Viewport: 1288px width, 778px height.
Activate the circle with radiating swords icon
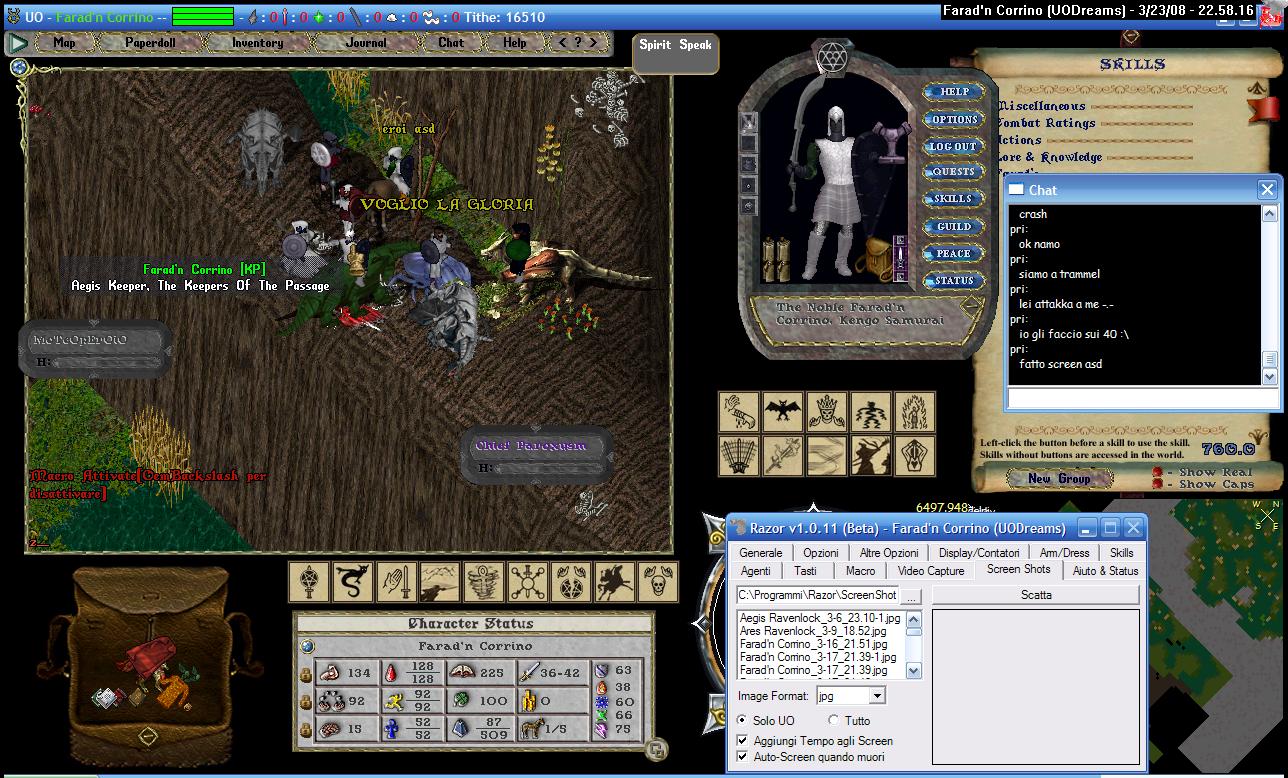tap(527, 582)
